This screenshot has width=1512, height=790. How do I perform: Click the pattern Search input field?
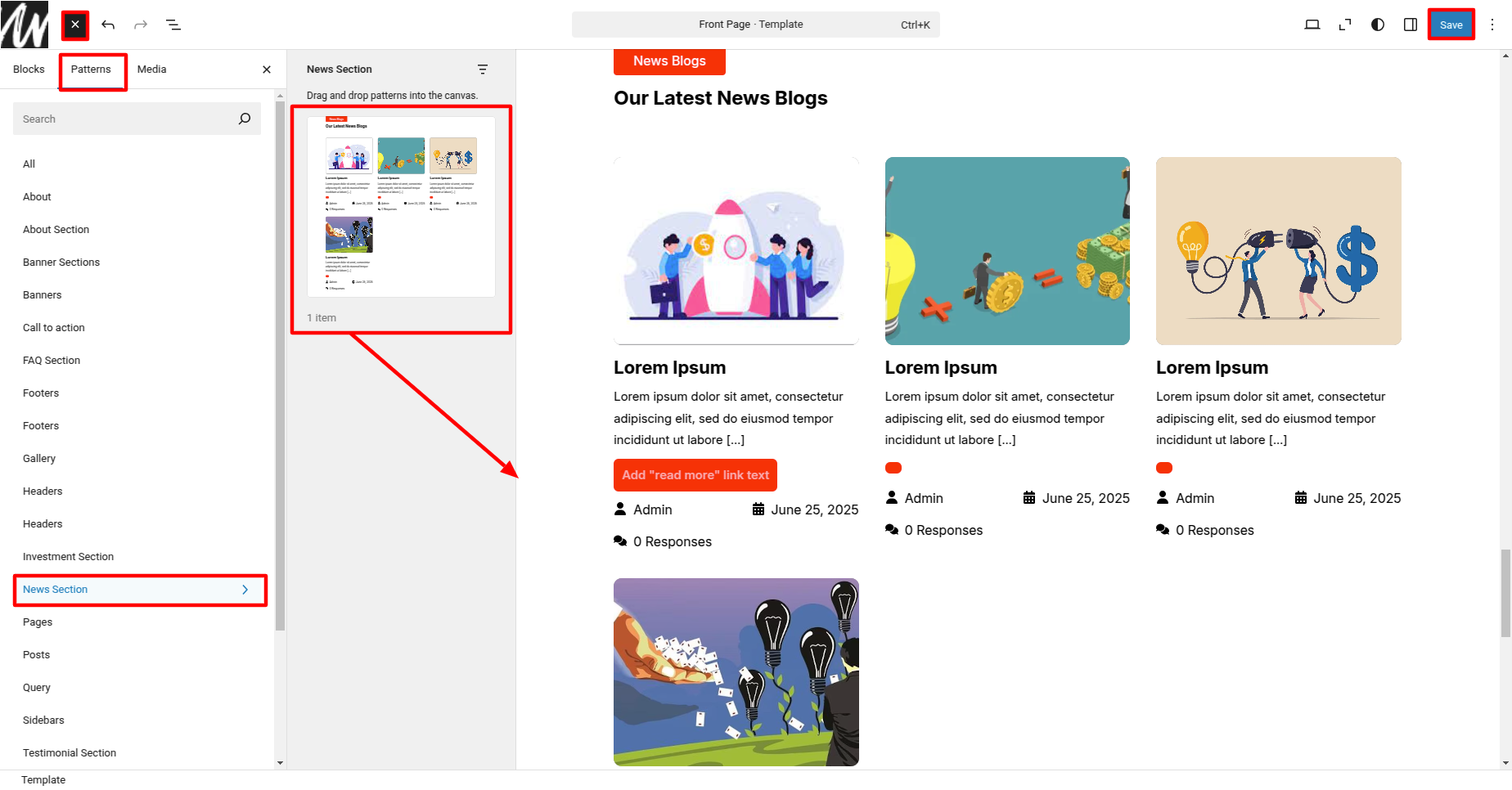pyautogui.click(x=127, y=119)
